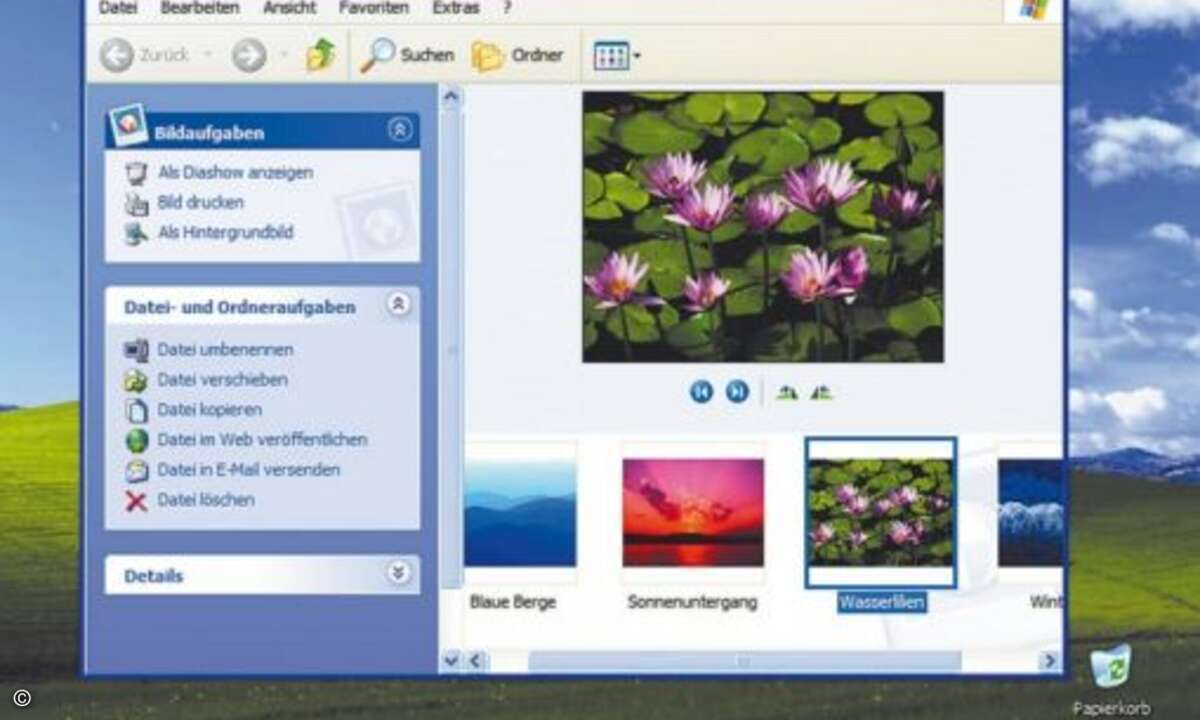Click the large water lilies preview image
Screen dimensions: 1200x720
click(763, 227)
